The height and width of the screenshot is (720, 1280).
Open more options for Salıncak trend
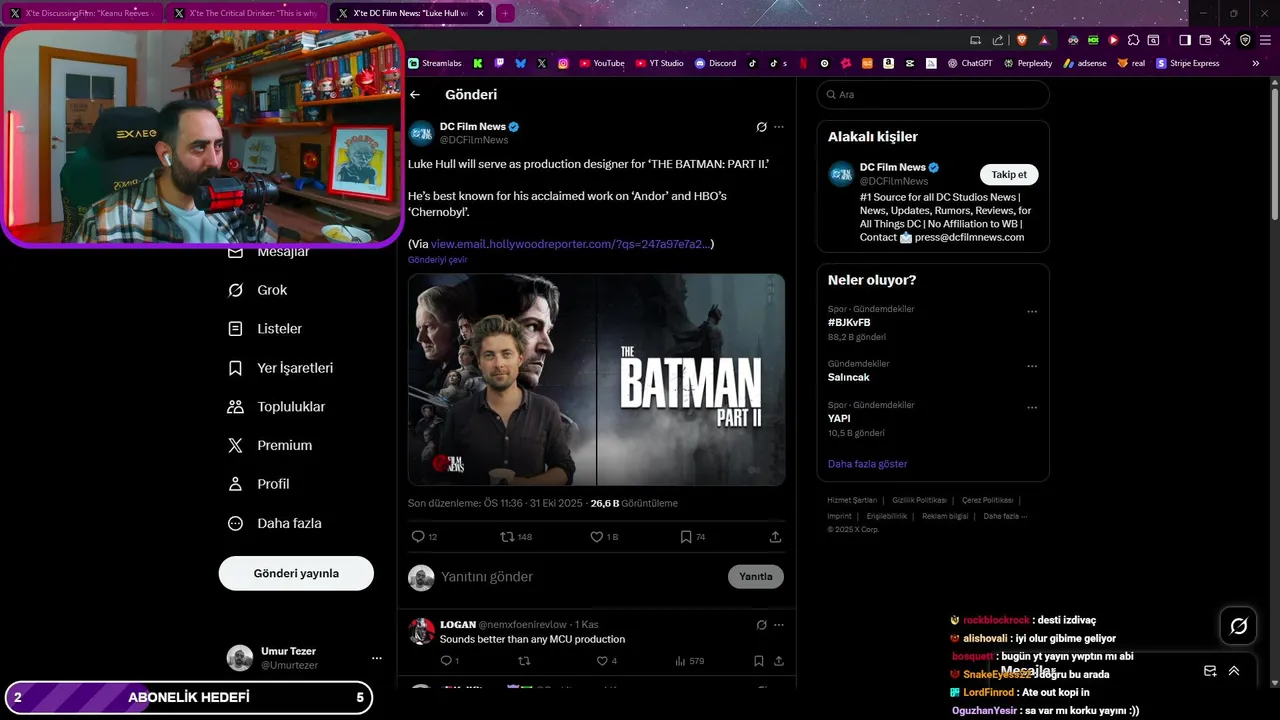(1032, 366)
